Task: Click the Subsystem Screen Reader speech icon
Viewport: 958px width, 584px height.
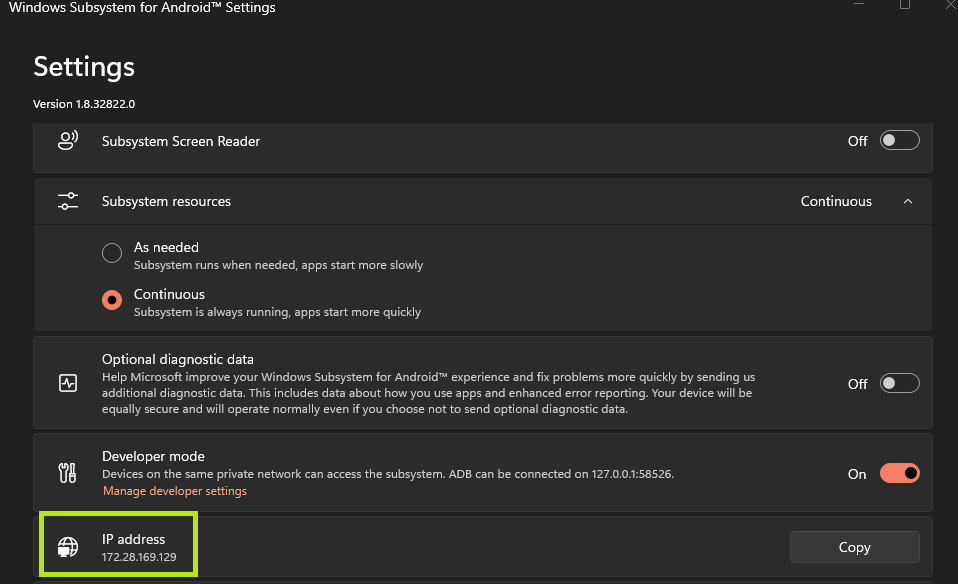Action: coord(68,141)
